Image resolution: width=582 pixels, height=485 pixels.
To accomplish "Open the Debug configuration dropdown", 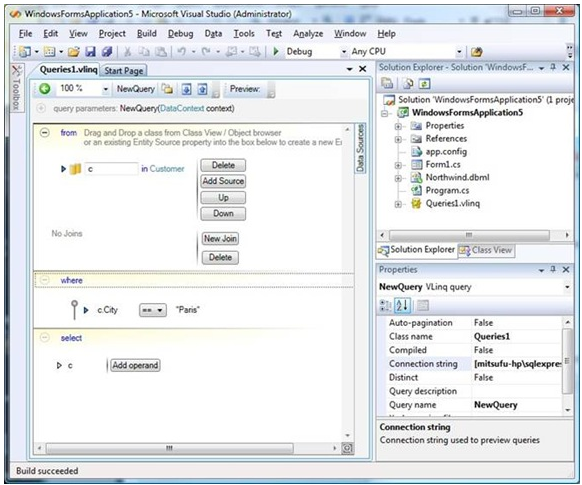I will pyautogui.click(x=344, y=52).
